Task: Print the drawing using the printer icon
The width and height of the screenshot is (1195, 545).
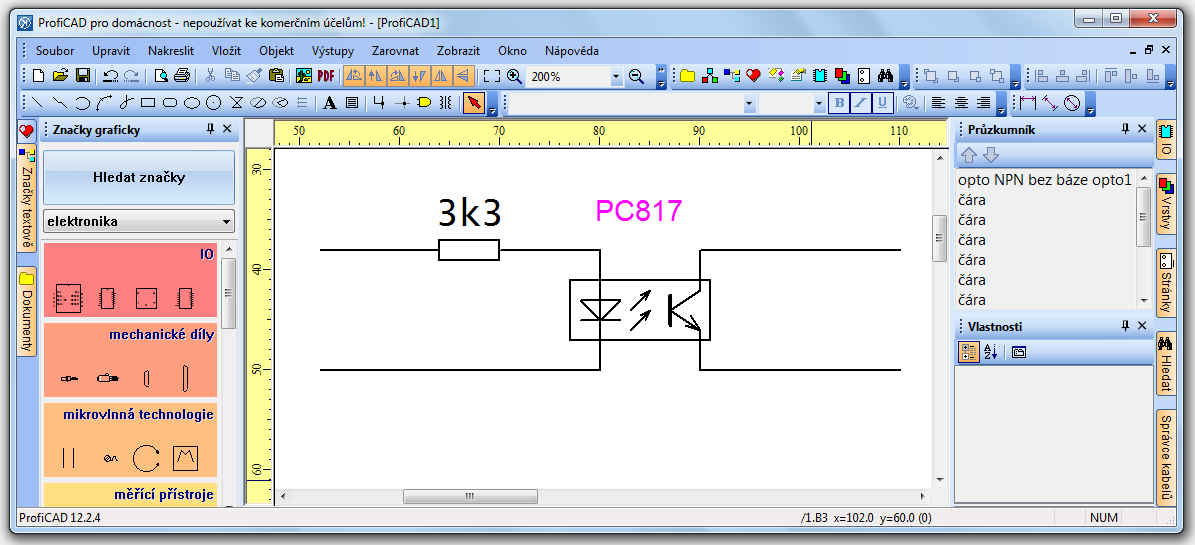Action: click(x=181, y=75)
